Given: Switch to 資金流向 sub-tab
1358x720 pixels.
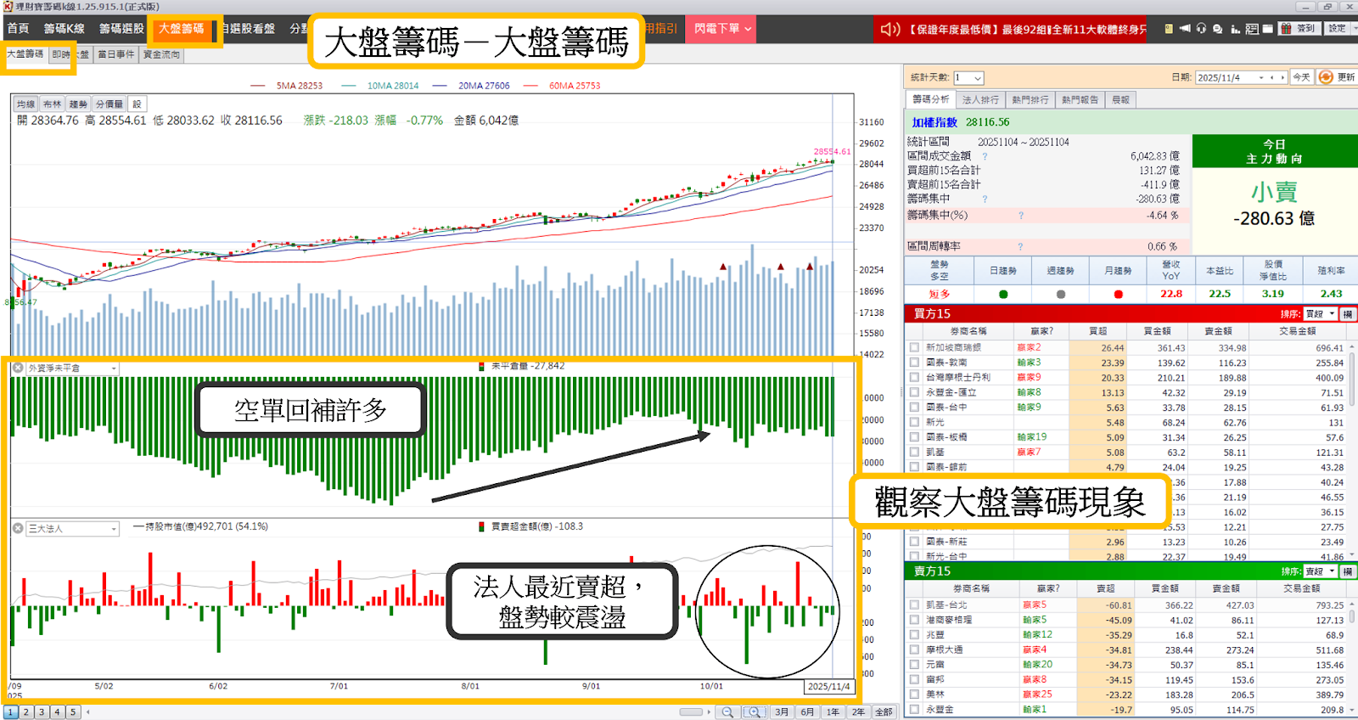Looking at the screenshot, I should (162, 55).
